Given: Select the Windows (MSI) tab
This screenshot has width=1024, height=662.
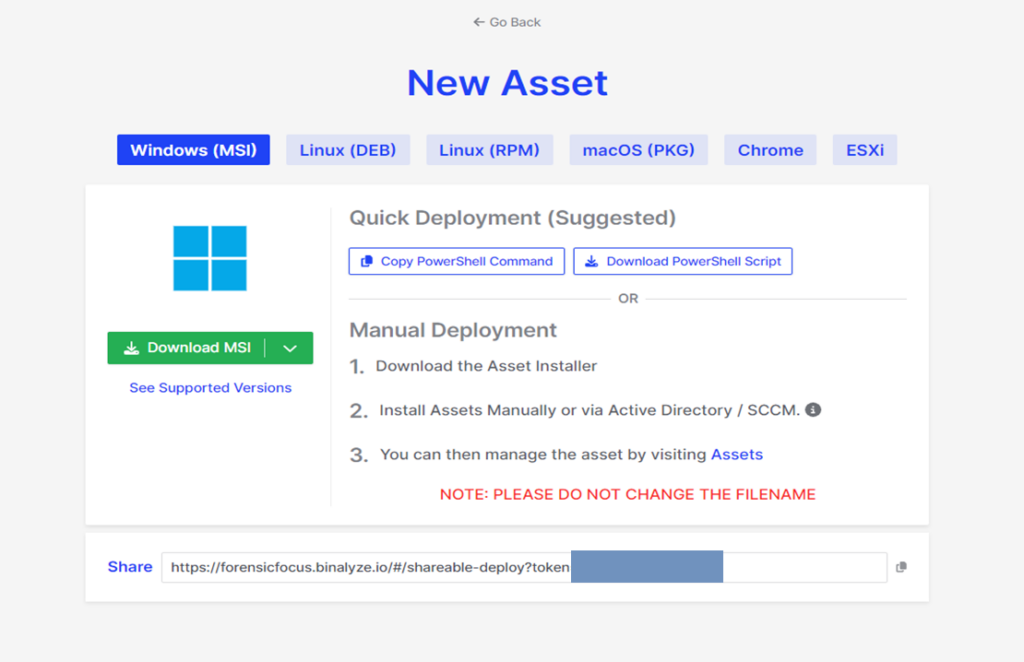Looking at the screenshot, I should point(193,150).
